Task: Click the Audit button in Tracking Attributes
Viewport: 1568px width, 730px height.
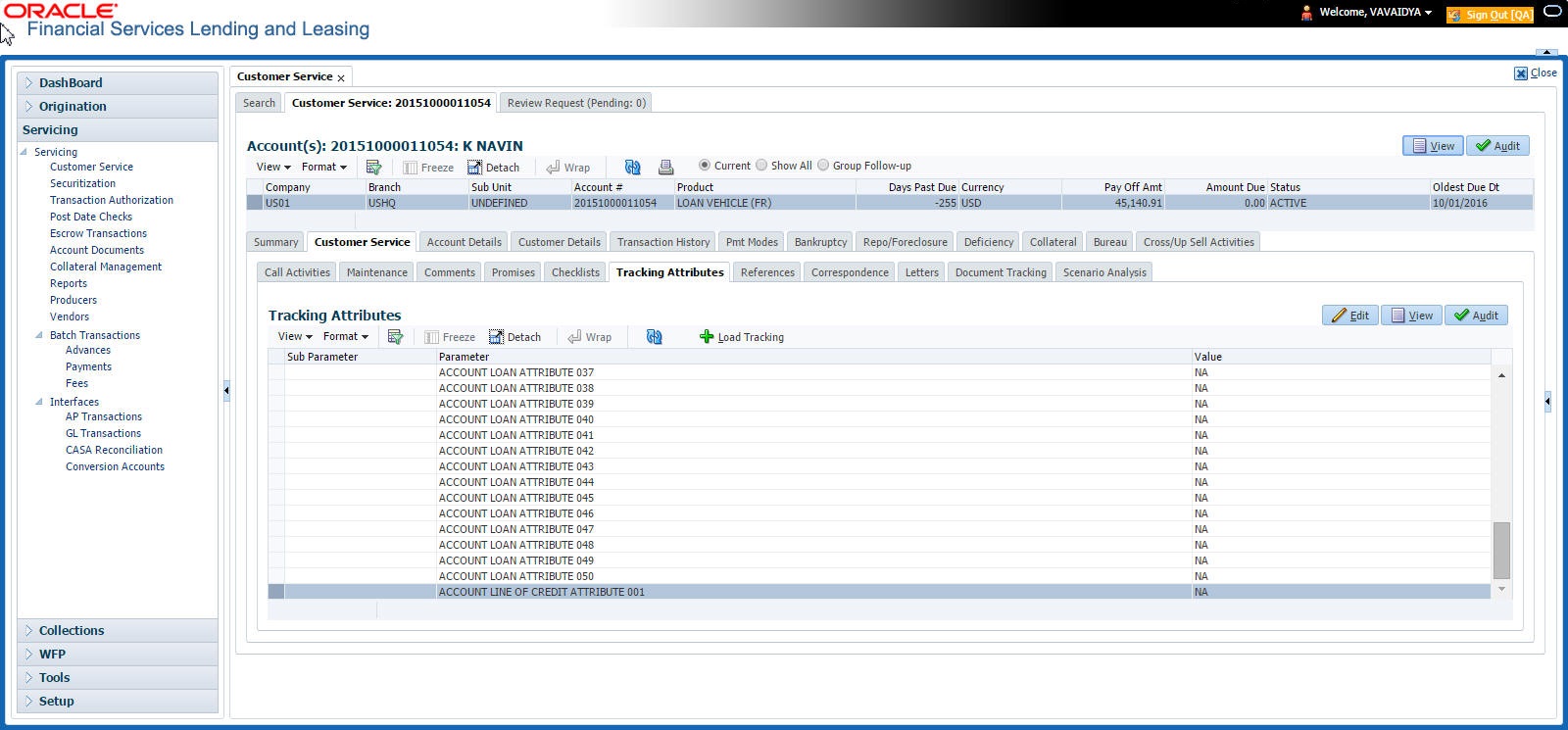Action: [1476, 316]
